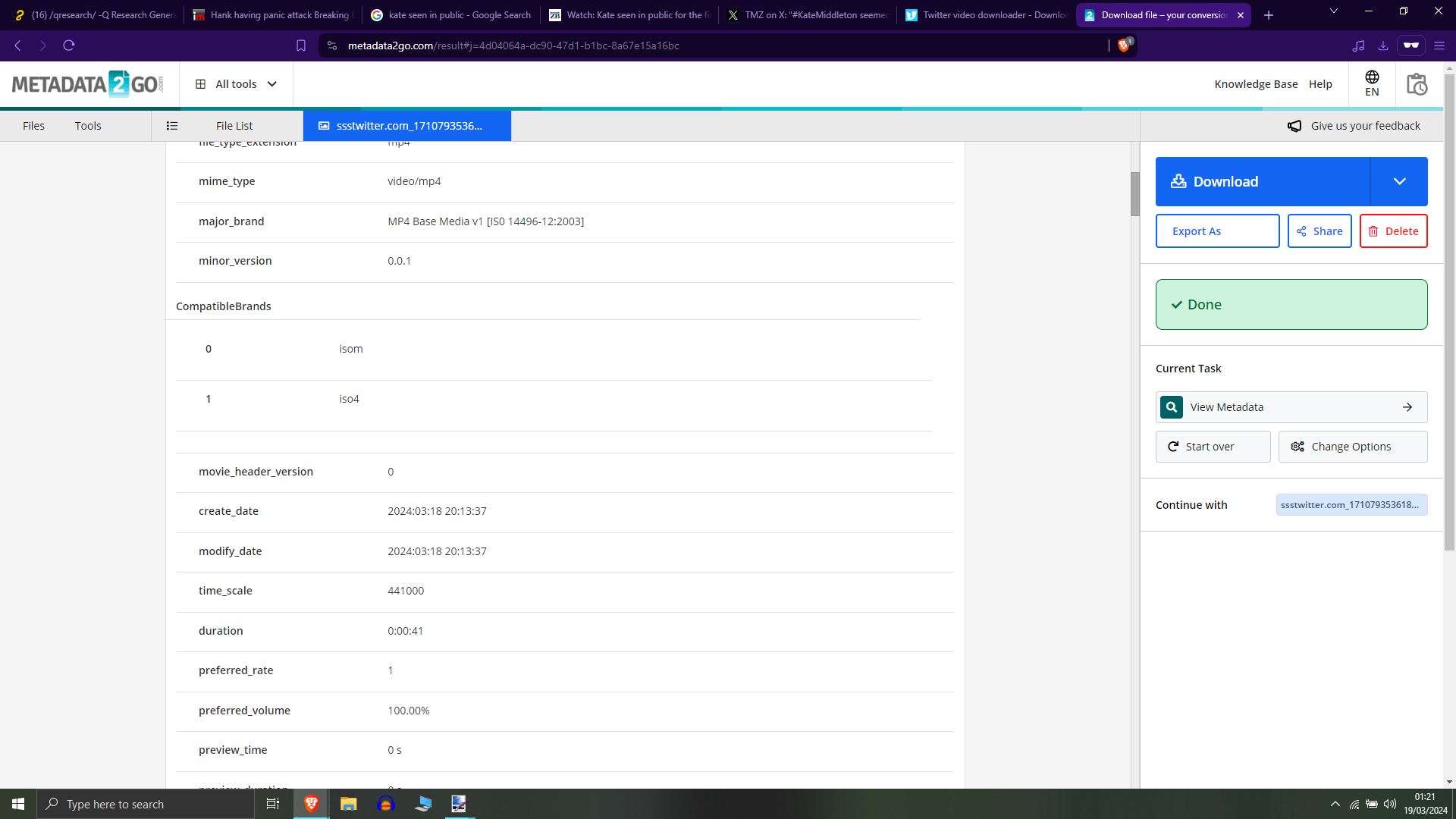Click the metadata2go.com address bar

tap(713, 45)
